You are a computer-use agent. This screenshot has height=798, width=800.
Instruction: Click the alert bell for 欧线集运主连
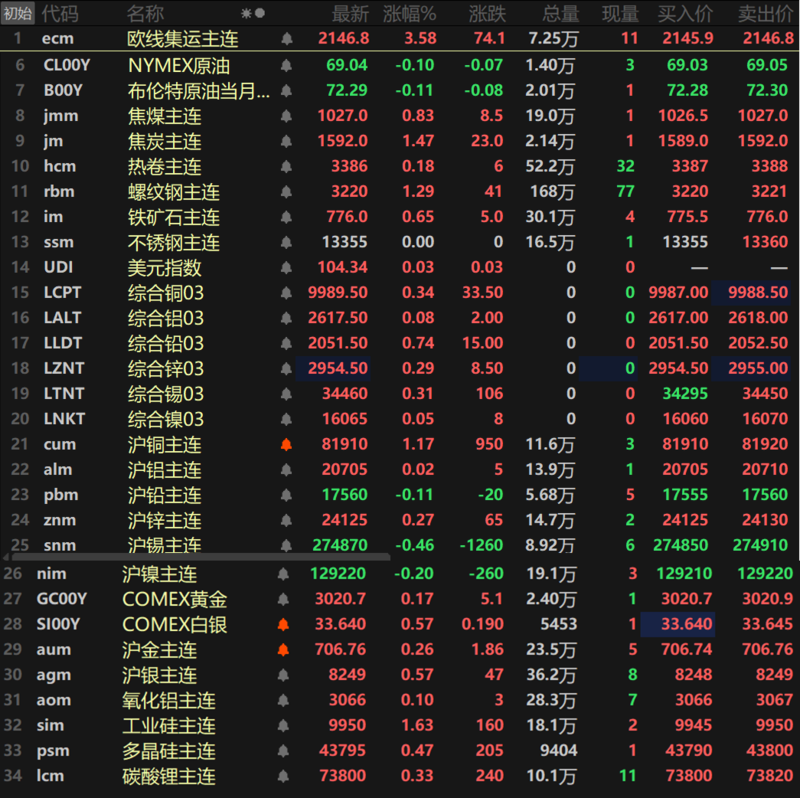[287, 39]
